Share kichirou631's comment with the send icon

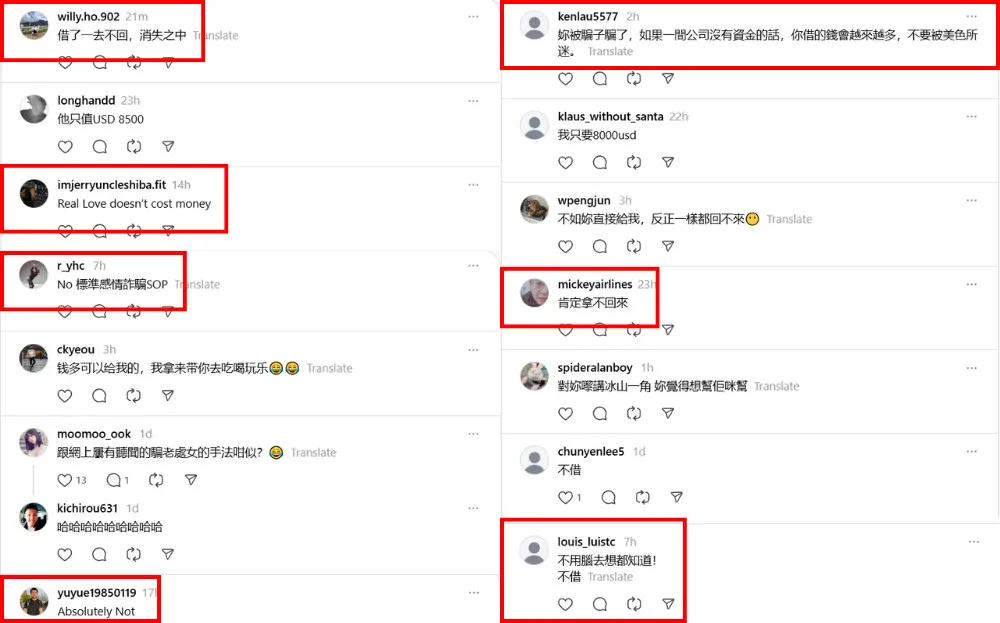tap(168, 554)
